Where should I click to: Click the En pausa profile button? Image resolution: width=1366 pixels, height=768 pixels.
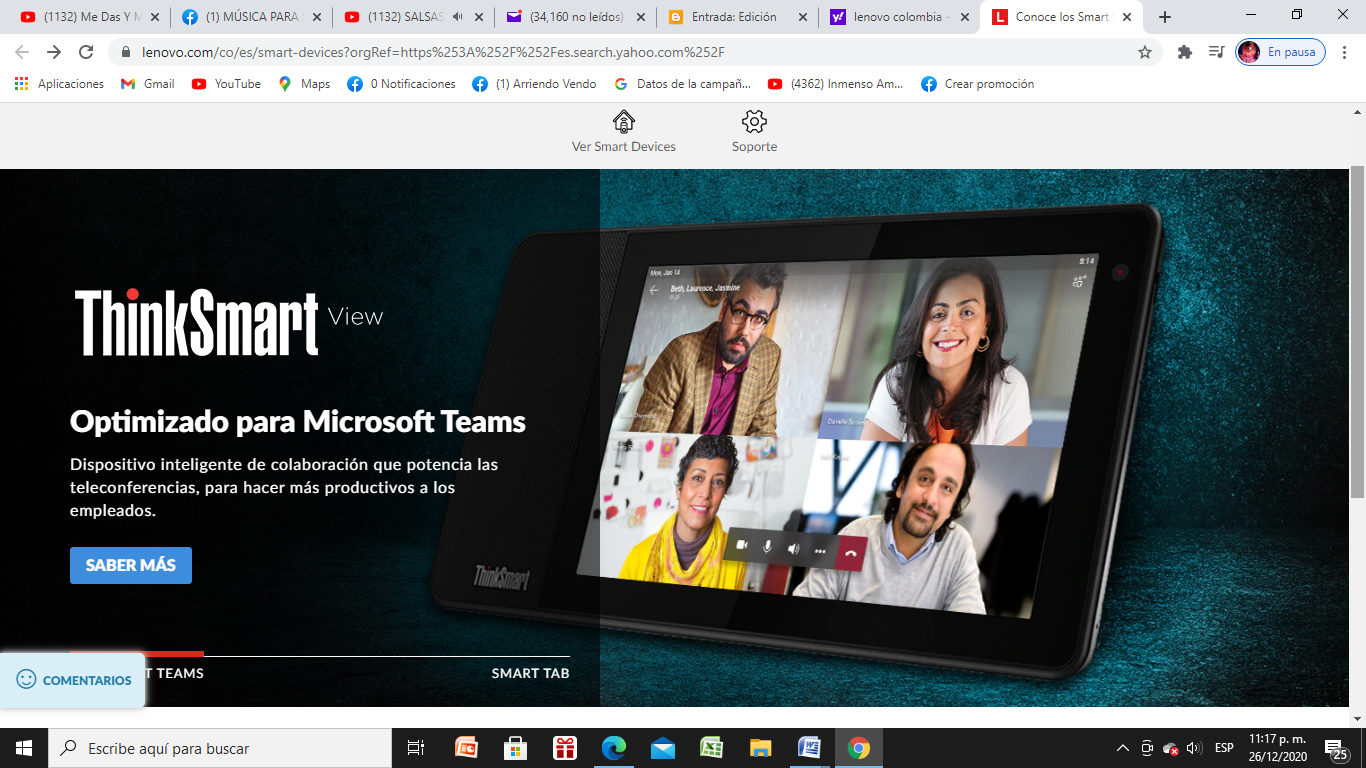1281,52
